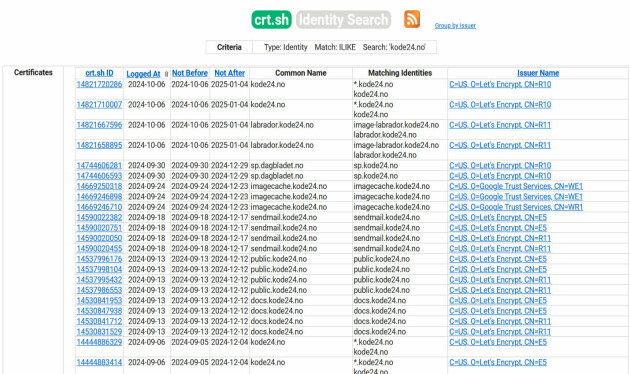Click the Logged At sort arrow
The image size is (630, 374).
point(166,74)
